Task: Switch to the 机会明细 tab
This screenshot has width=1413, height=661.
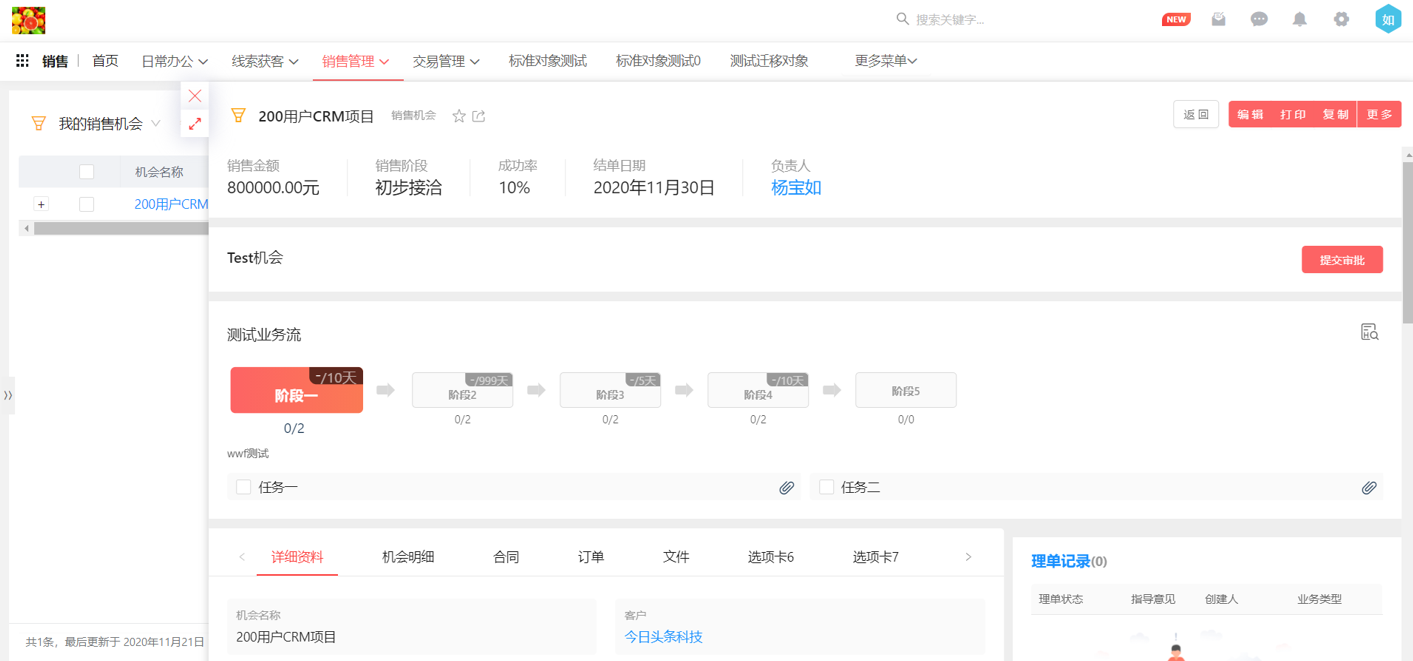Action: pos(408,557)
